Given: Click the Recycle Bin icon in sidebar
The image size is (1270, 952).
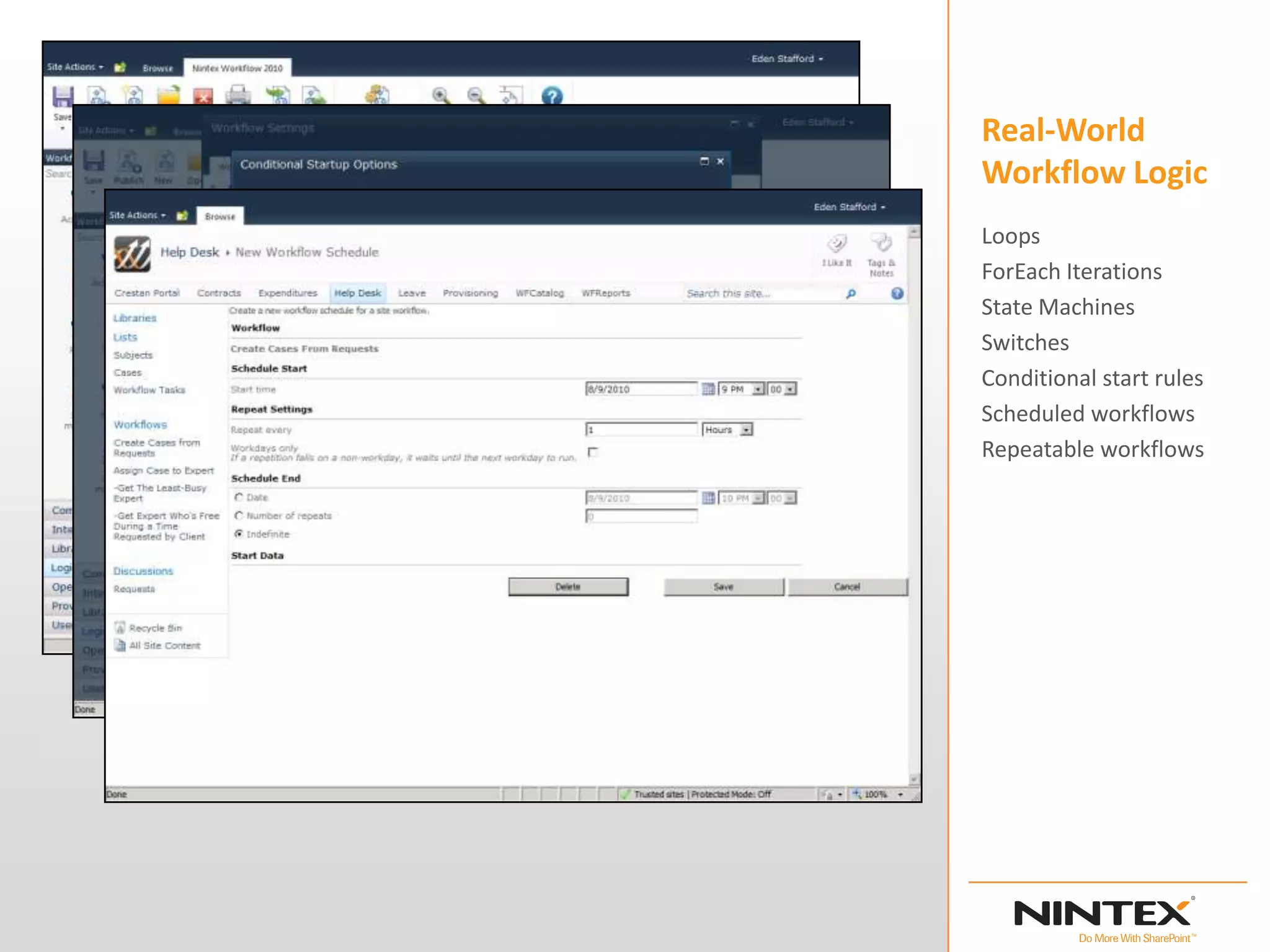Looking at the screenshot, I should [x=120, y=627].
